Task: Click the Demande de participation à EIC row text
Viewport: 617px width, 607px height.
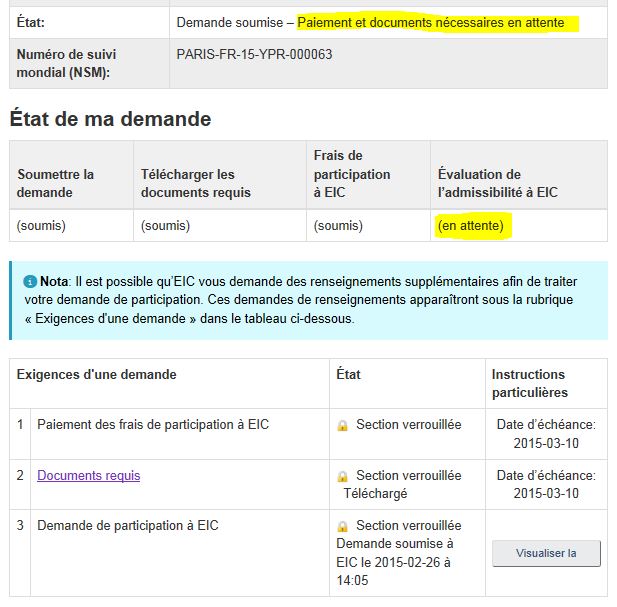Action: pyautogui.click(x=128, y=525)
